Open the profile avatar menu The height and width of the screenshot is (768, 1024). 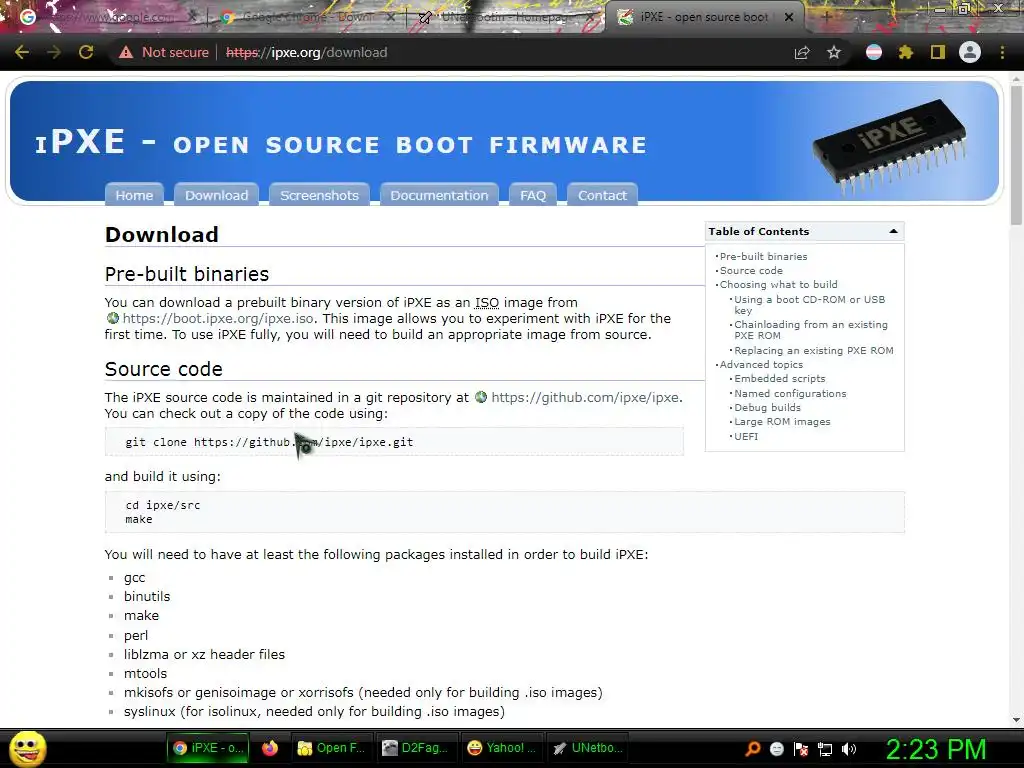click(970, 52)
